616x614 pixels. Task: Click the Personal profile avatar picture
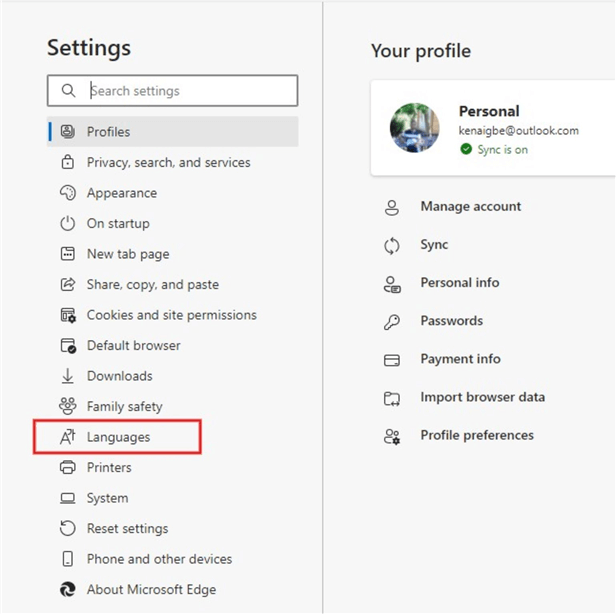click(x=415, y=130)
